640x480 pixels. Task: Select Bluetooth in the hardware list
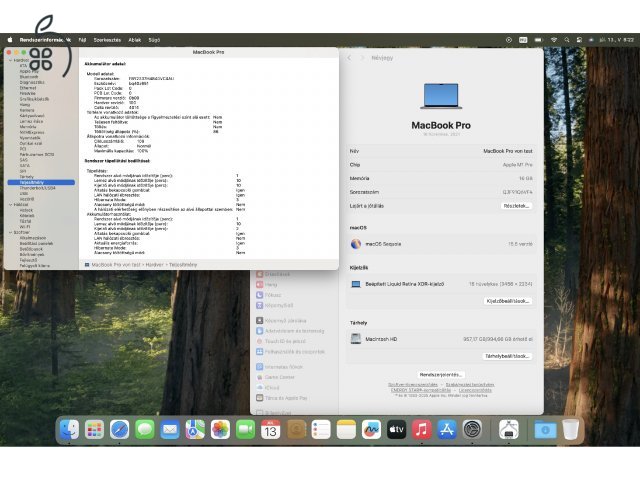coord(29,77)
